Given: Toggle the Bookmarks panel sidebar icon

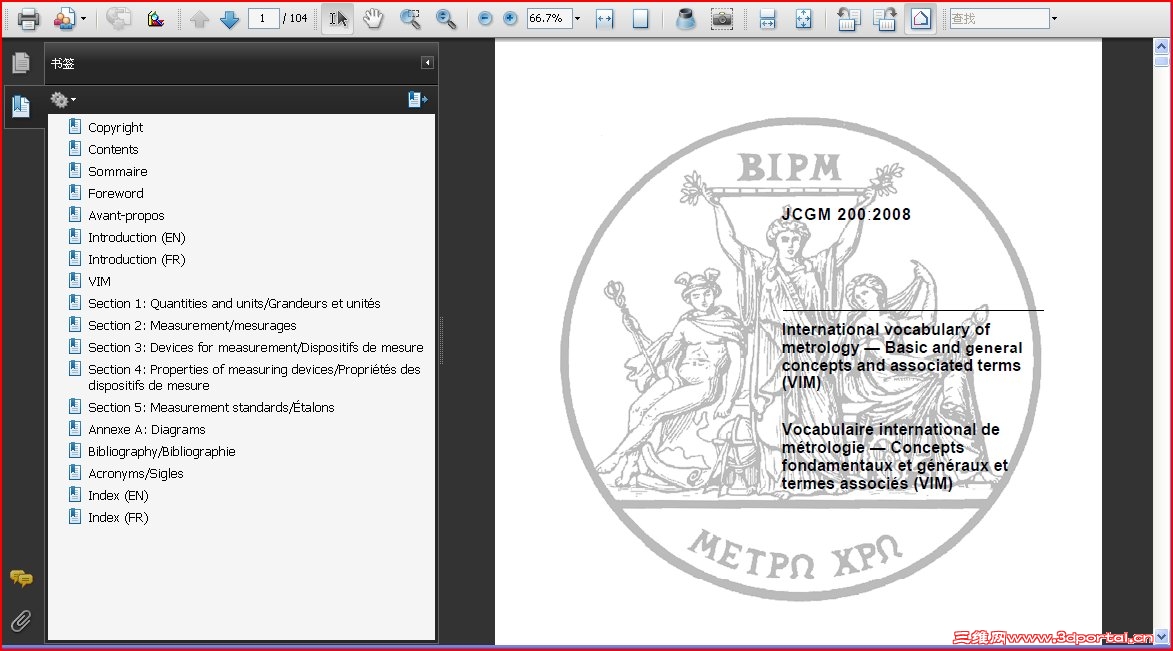Looking at the screenshot, I should pos(21,106).
